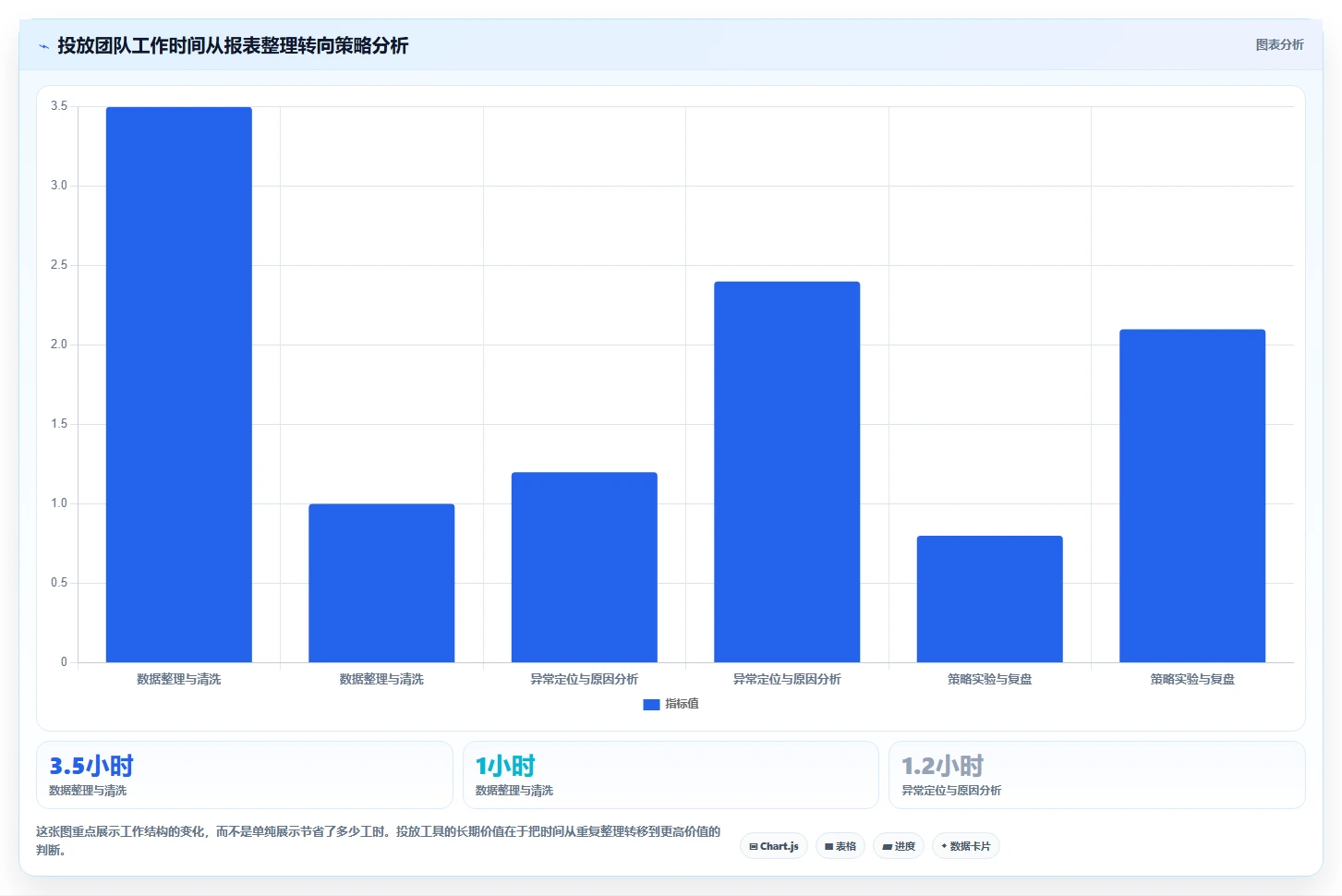This screenshot has height=896, width=1342.
Task: Click the 异常定位与原因分析 caption in the 1.2小时 card
Action: tap(951, 791)
